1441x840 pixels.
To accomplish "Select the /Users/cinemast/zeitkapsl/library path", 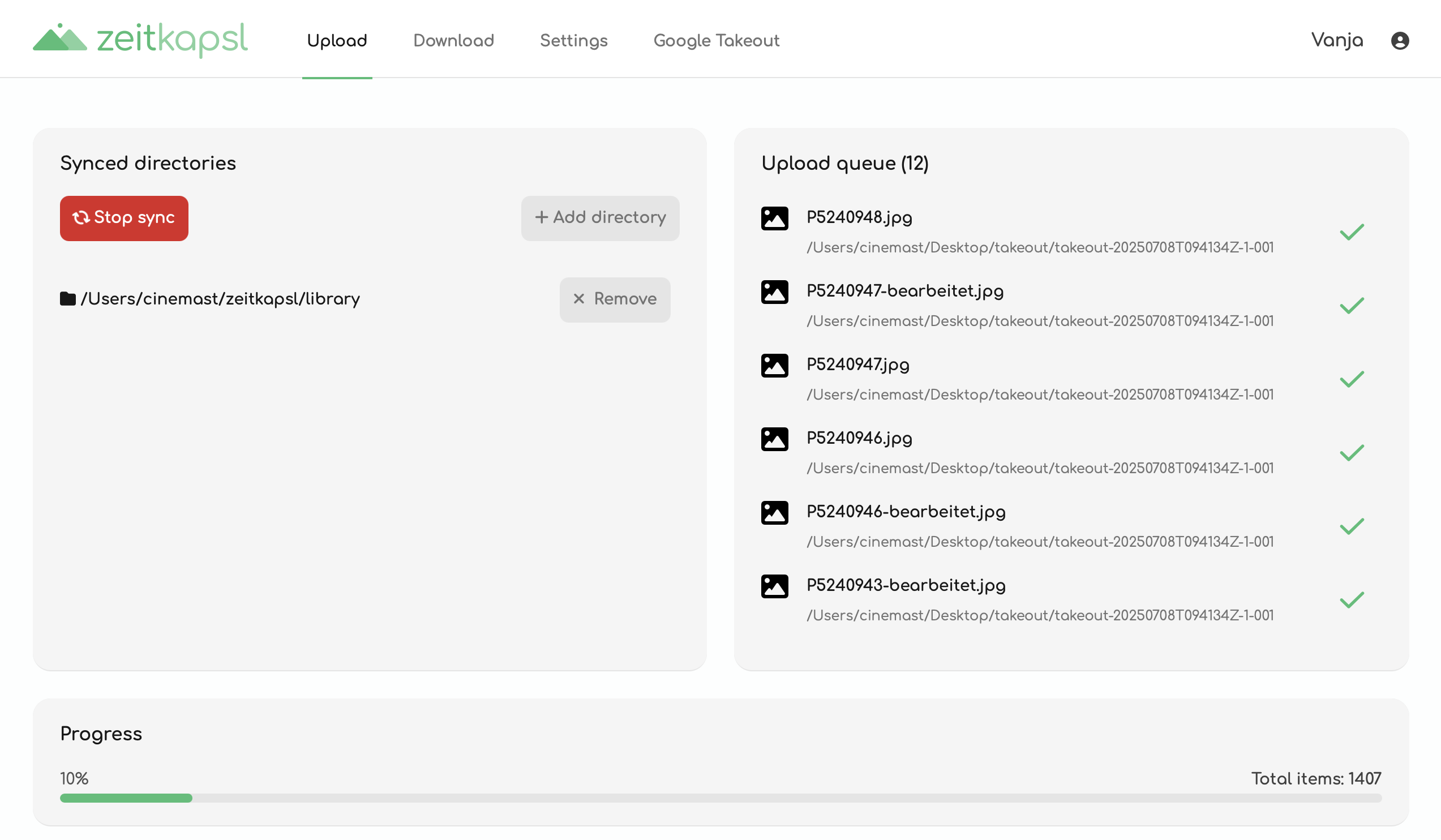I will coord(220,299).
